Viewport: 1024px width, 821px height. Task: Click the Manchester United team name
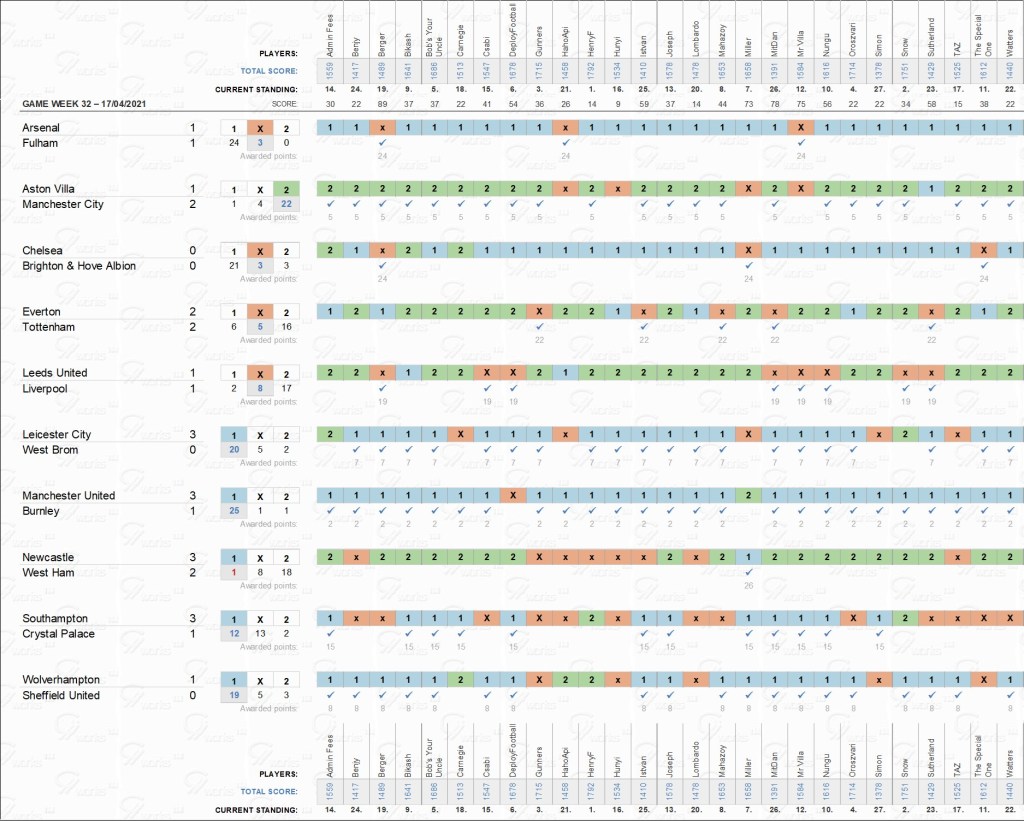click(68, 495)
